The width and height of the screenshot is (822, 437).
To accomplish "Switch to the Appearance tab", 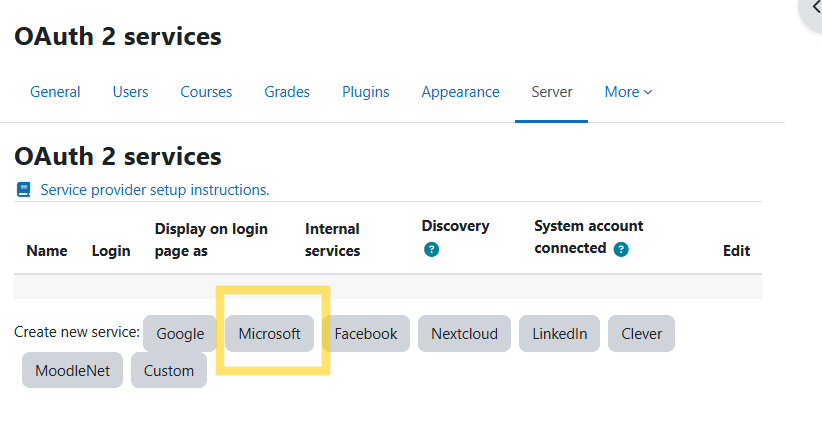I will pyautogui.click(x=460, y=92).
